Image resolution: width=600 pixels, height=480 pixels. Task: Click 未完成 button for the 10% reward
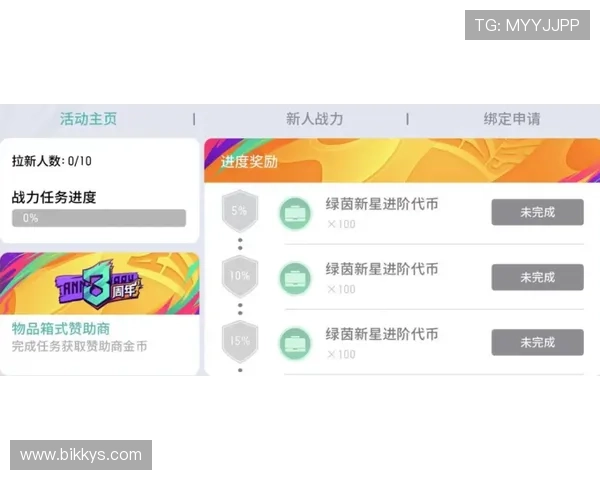coord(538,277)
